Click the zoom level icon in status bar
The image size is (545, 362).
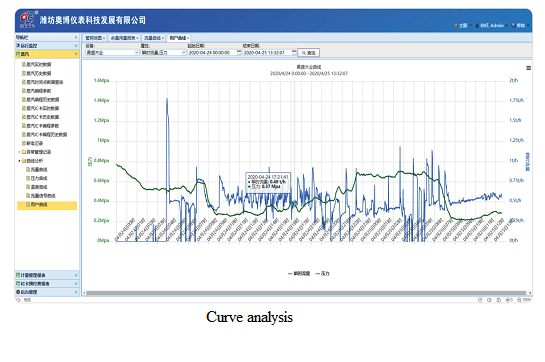pos(519,299)
